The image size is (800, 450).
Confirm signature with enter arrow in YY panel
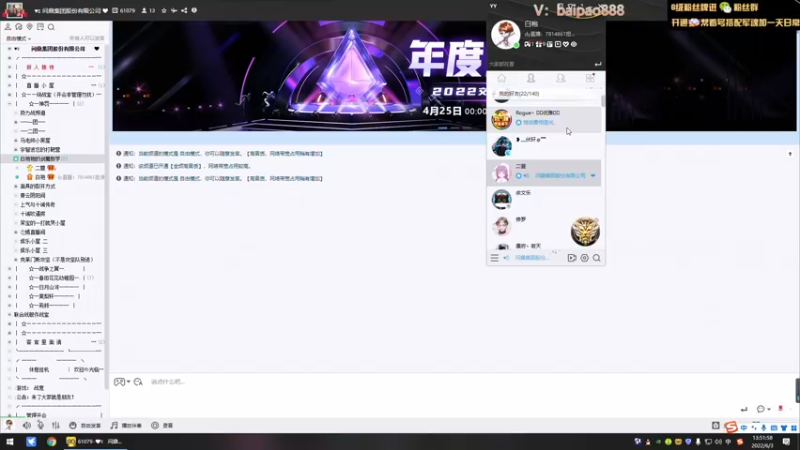(598, 64)
